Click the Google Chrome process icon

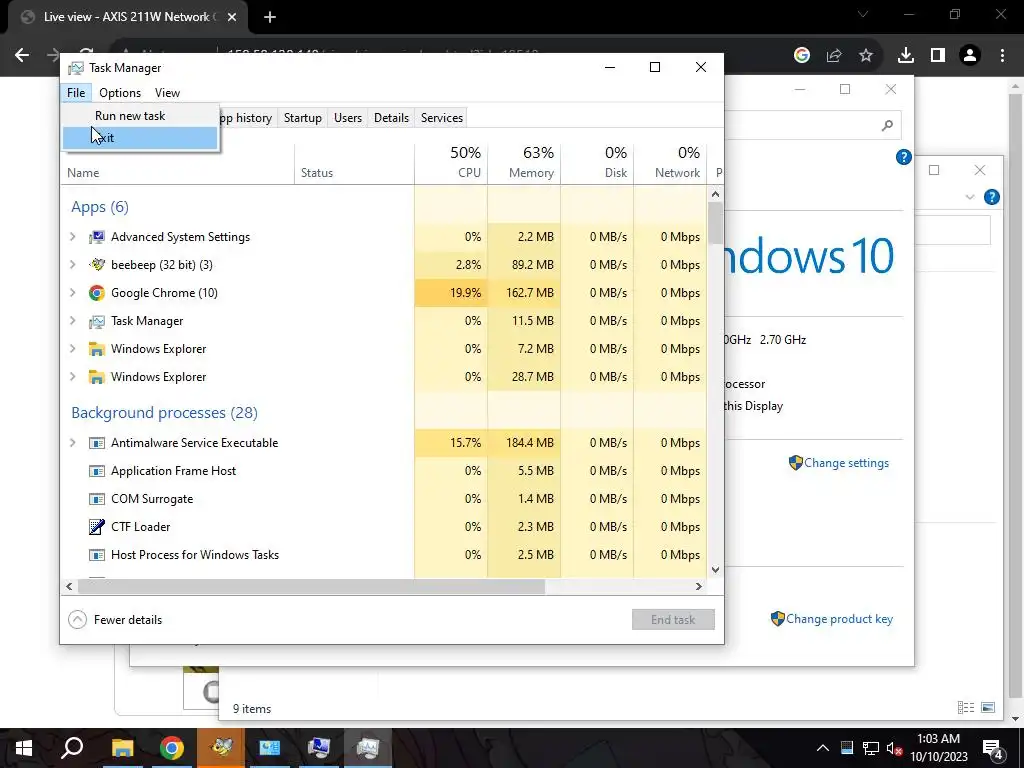(97, 293)
